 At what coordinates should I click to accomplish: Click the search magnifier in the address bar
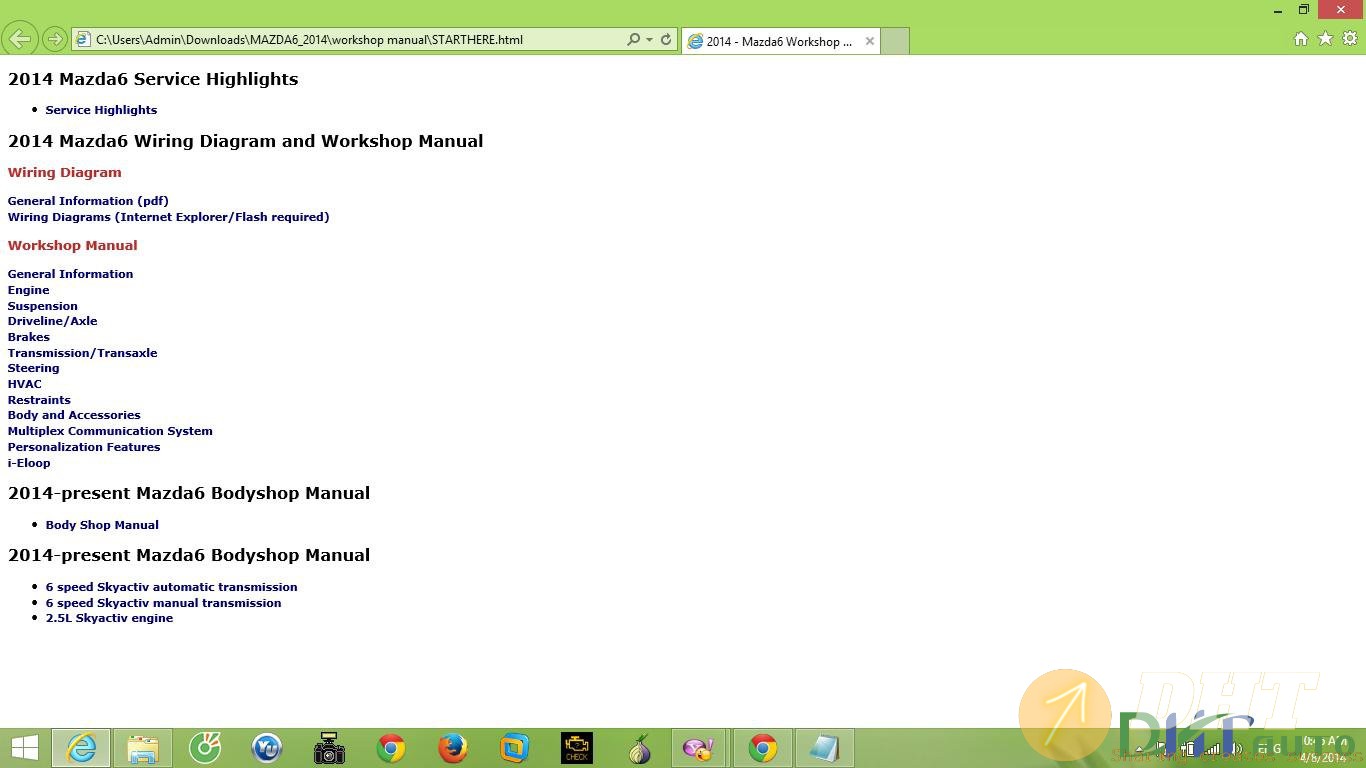[633, 40]
